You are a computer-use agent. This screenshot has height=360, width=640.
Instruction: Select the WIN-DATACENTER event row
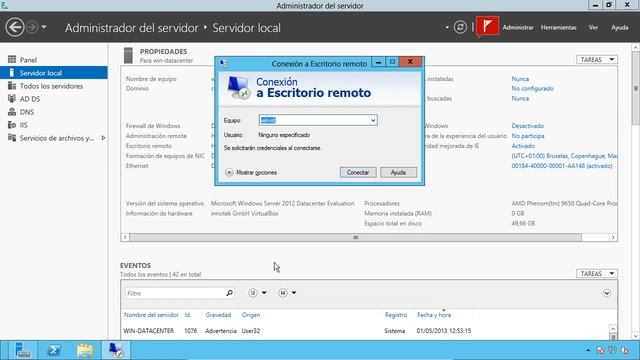click(x=365, y=331)
